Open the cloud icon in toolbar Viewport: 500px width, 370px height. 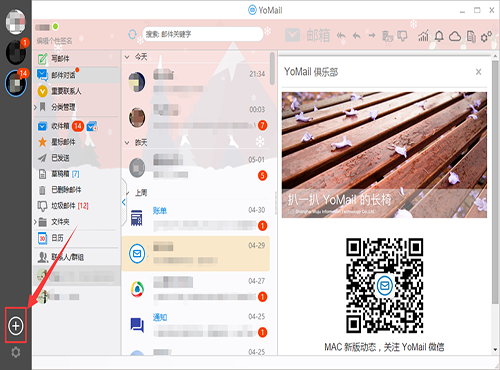[x=455, y=36]
